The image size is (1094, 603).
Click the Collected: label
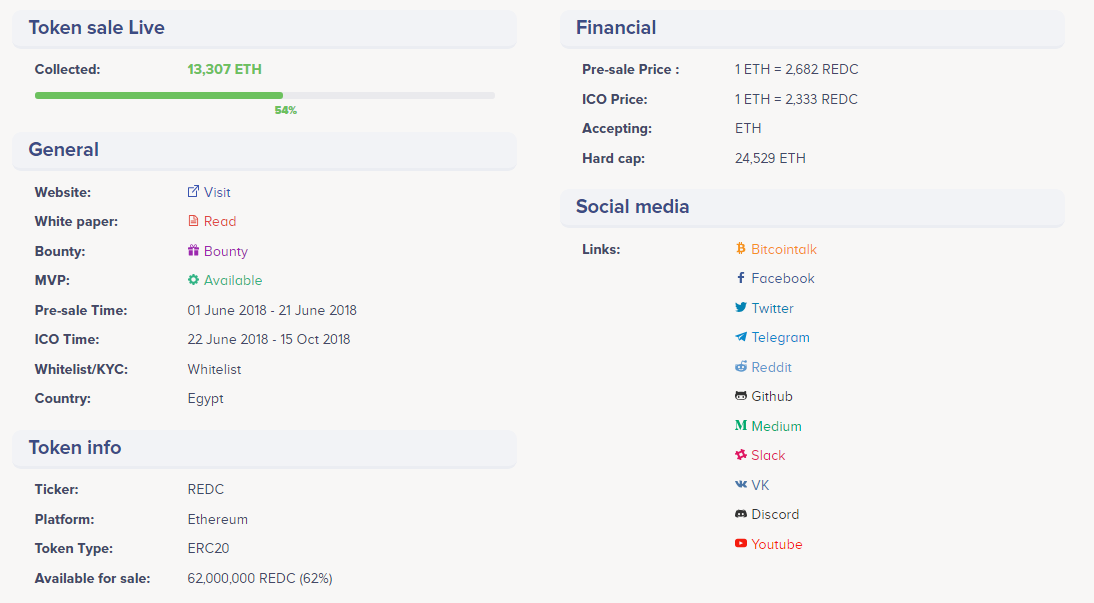pyautogui.click(x=68, y=69)
